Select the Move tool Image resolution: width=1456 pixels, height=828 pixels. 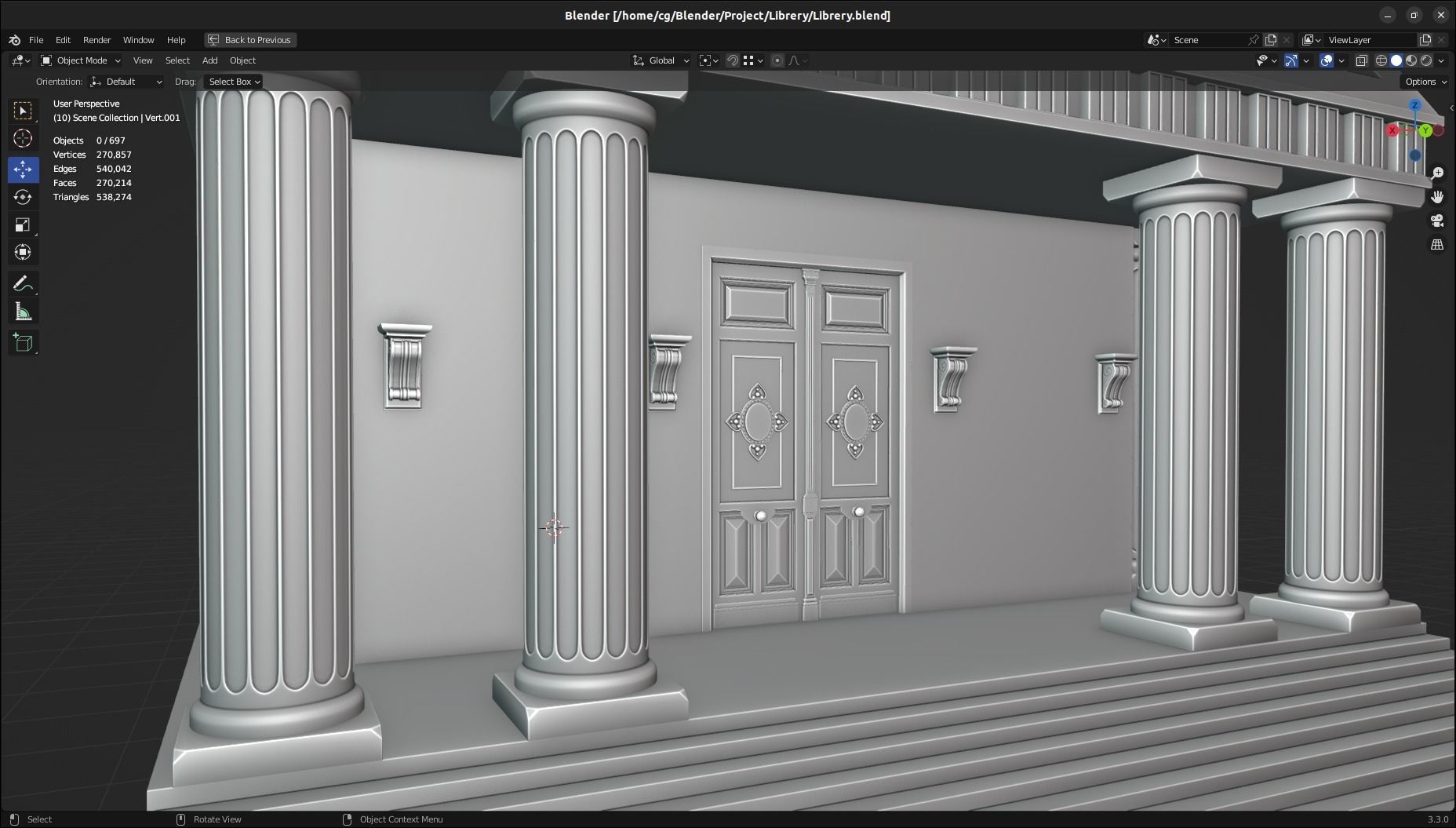(x=23, y=169)
